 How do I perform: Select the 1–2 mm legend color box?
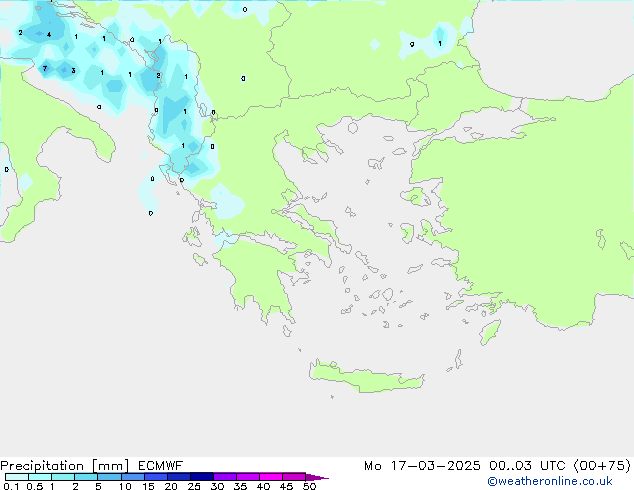pos(63,477)
